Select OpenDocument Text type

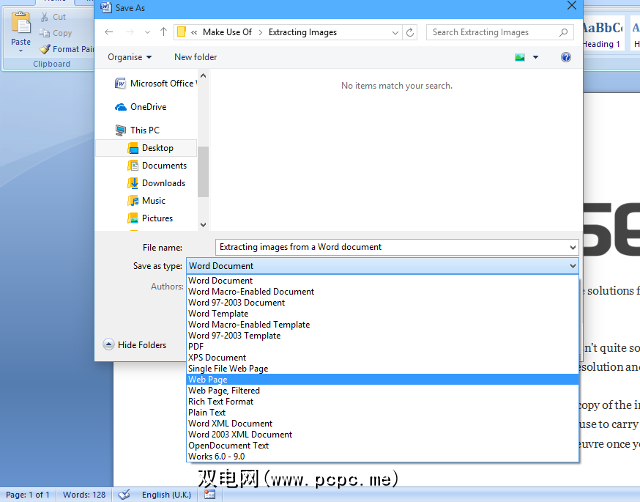pyautogui.click(x=383, y=446)
